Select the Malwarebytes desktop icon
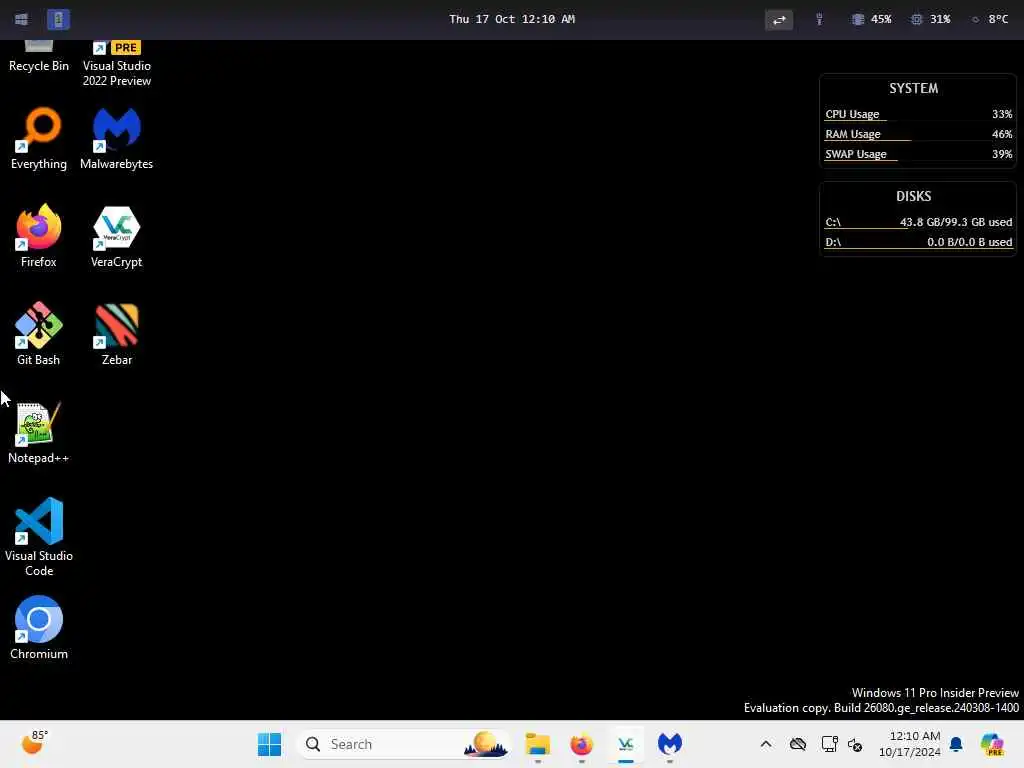Viewport: 1024px width, 768px height. (x=116, y=138)
